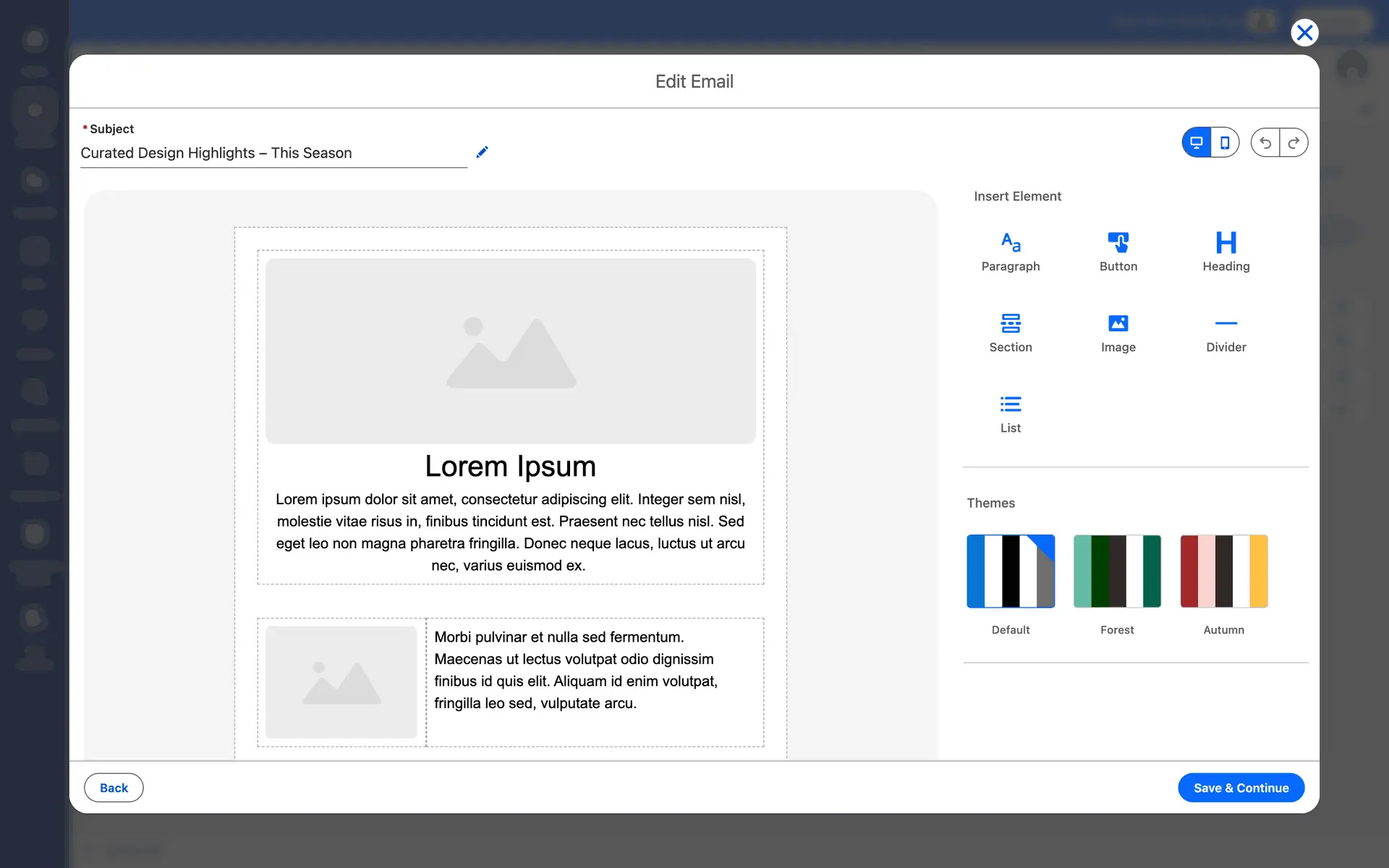Insert a Heading element
Image resolution: width=1389 pixels, height=868 pixels.
click(x=1226, y=250)
